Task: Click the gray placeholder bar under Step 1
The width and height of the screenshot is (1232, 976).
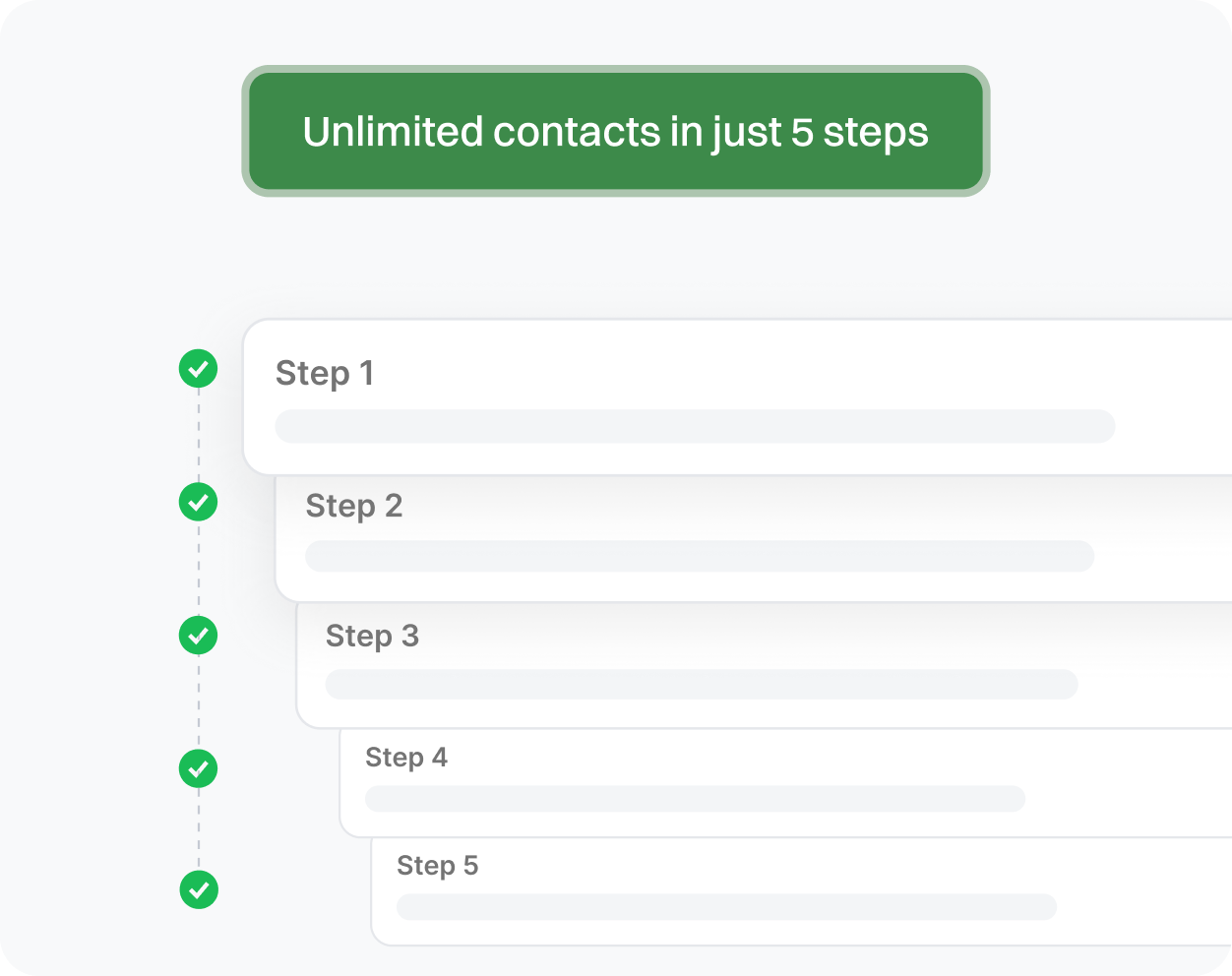Action: [x=695, y=427]
